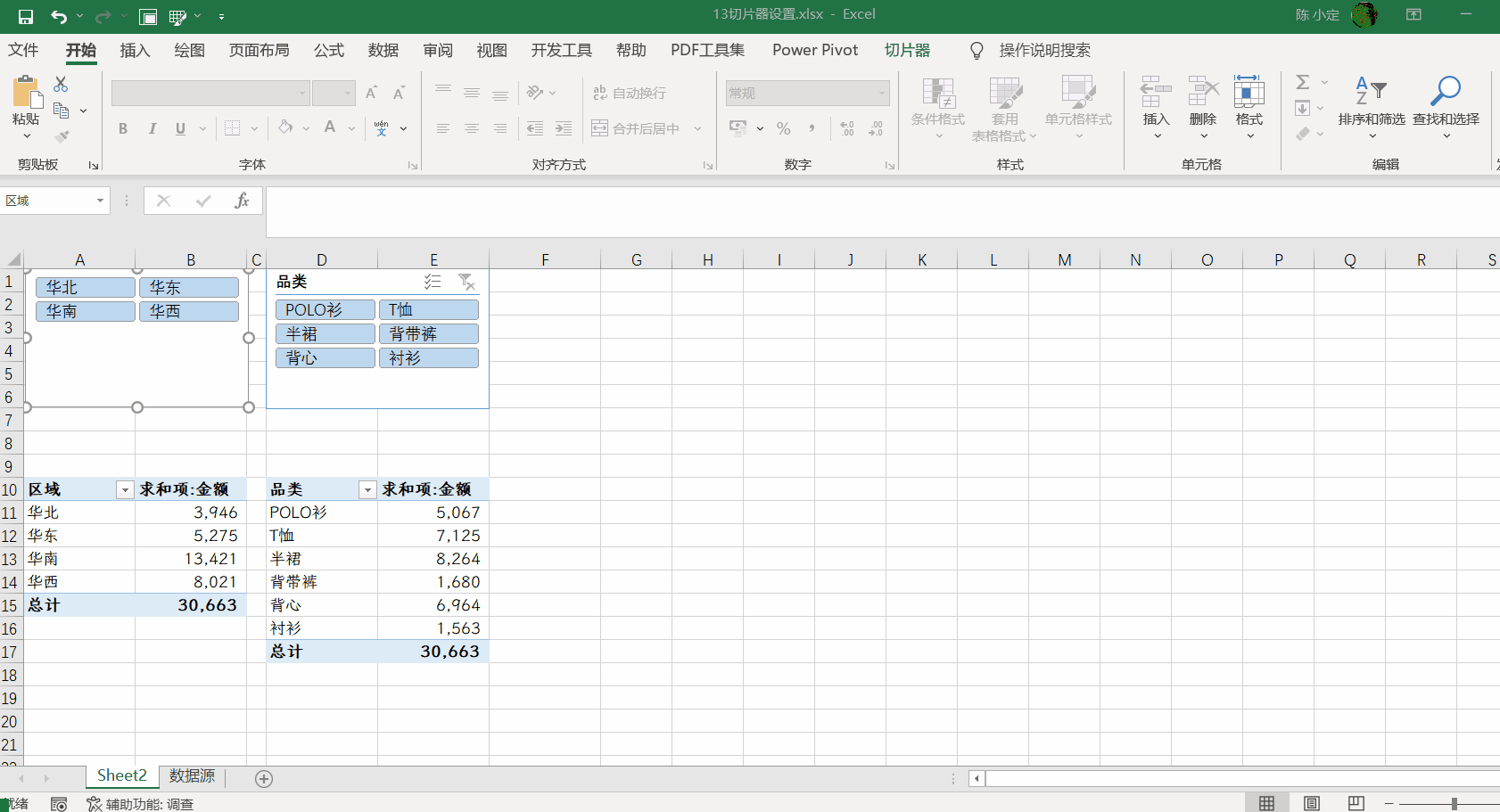Screen dimensions: 1500x812
Task: Toggle POLO衫 slicer item
Action: [326, 309]
